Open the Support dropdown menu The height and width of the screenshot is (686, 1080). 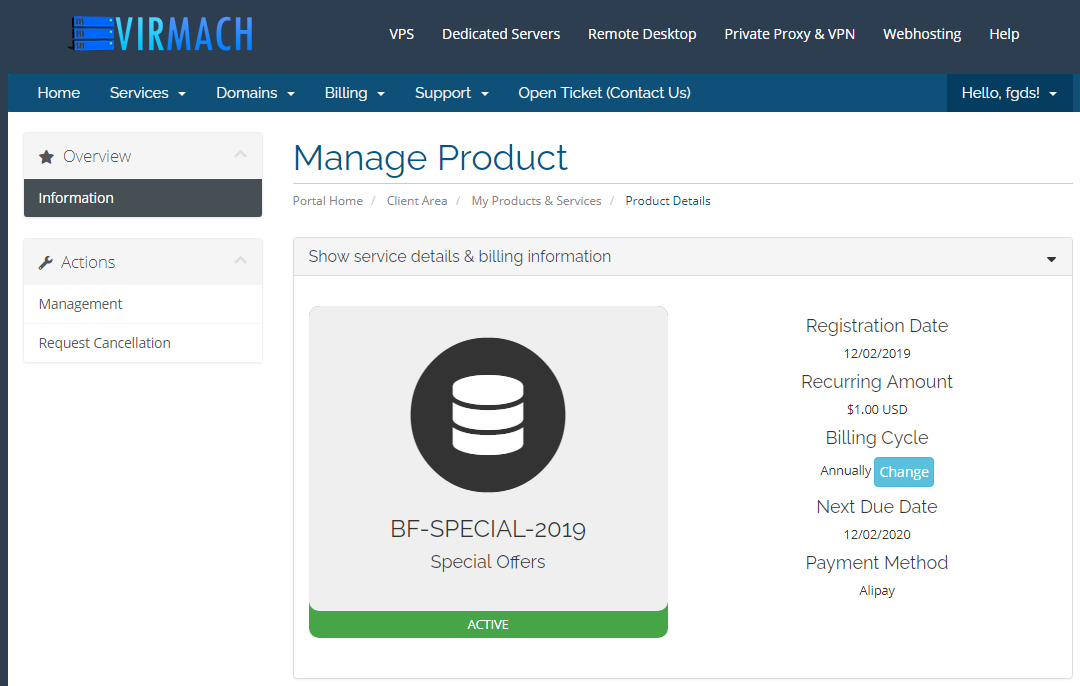coord(452,93)
